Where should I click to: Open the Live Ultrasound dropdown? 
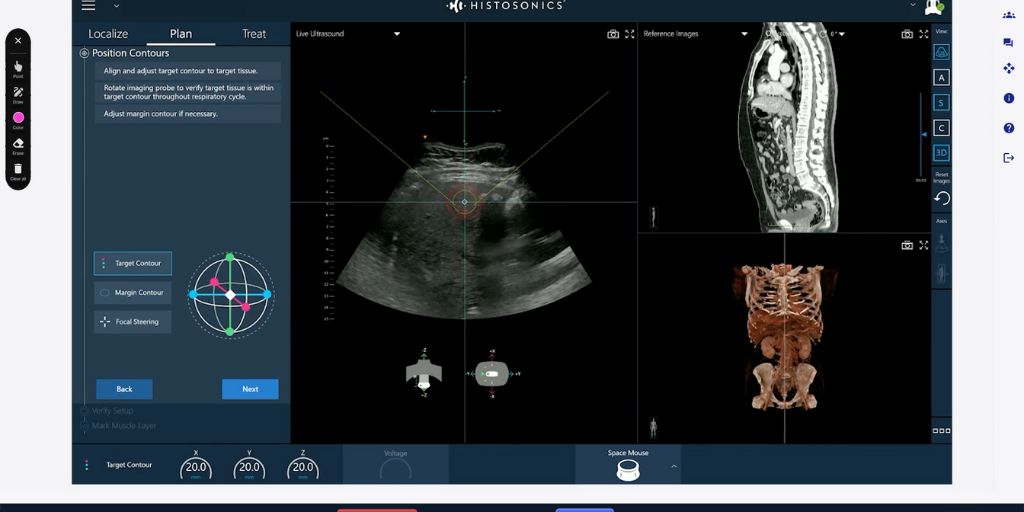[397, 34]
